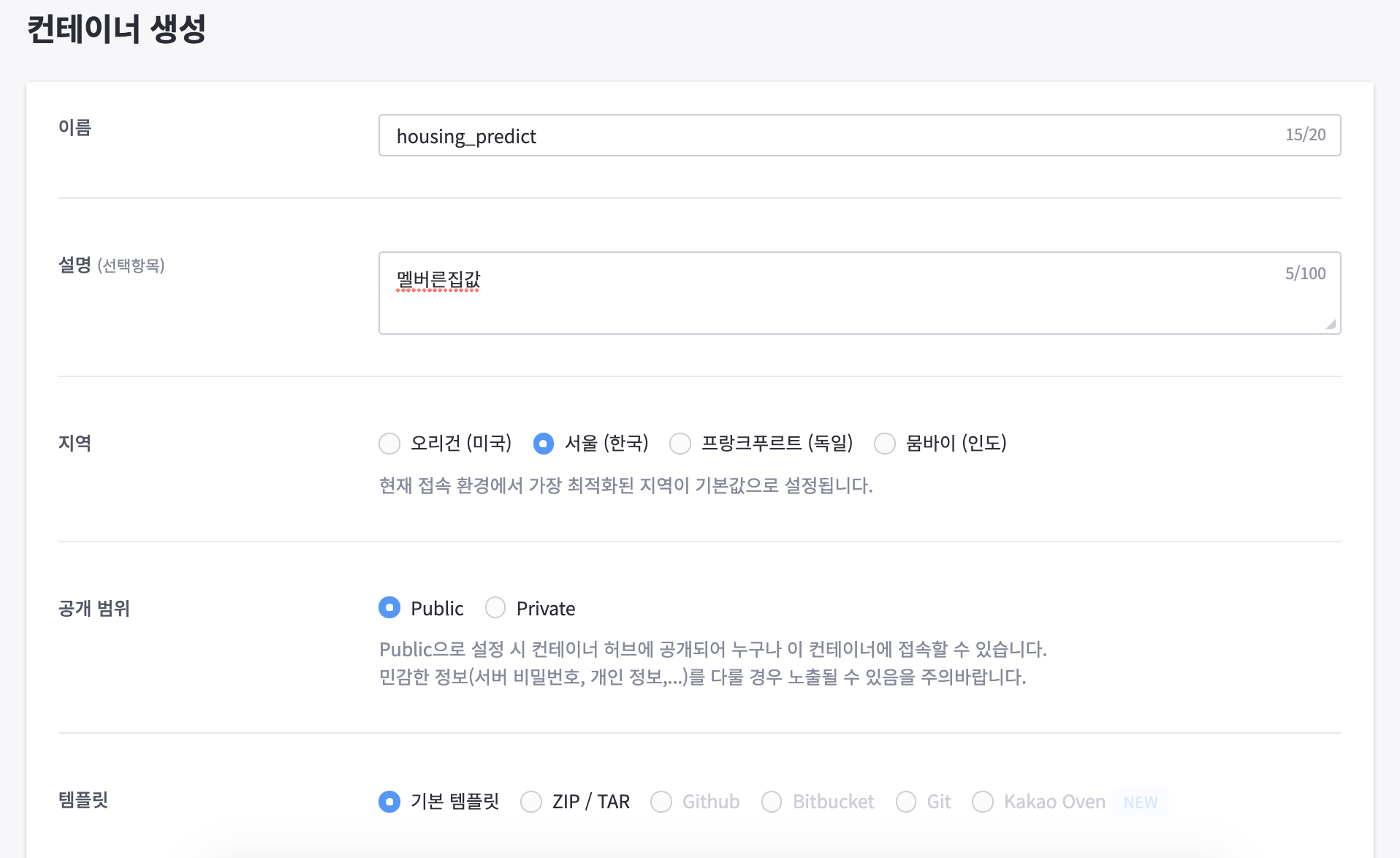Select the Kakao Oven template radio
This screenshot has height=858, width=1400.
pos(983,802)
